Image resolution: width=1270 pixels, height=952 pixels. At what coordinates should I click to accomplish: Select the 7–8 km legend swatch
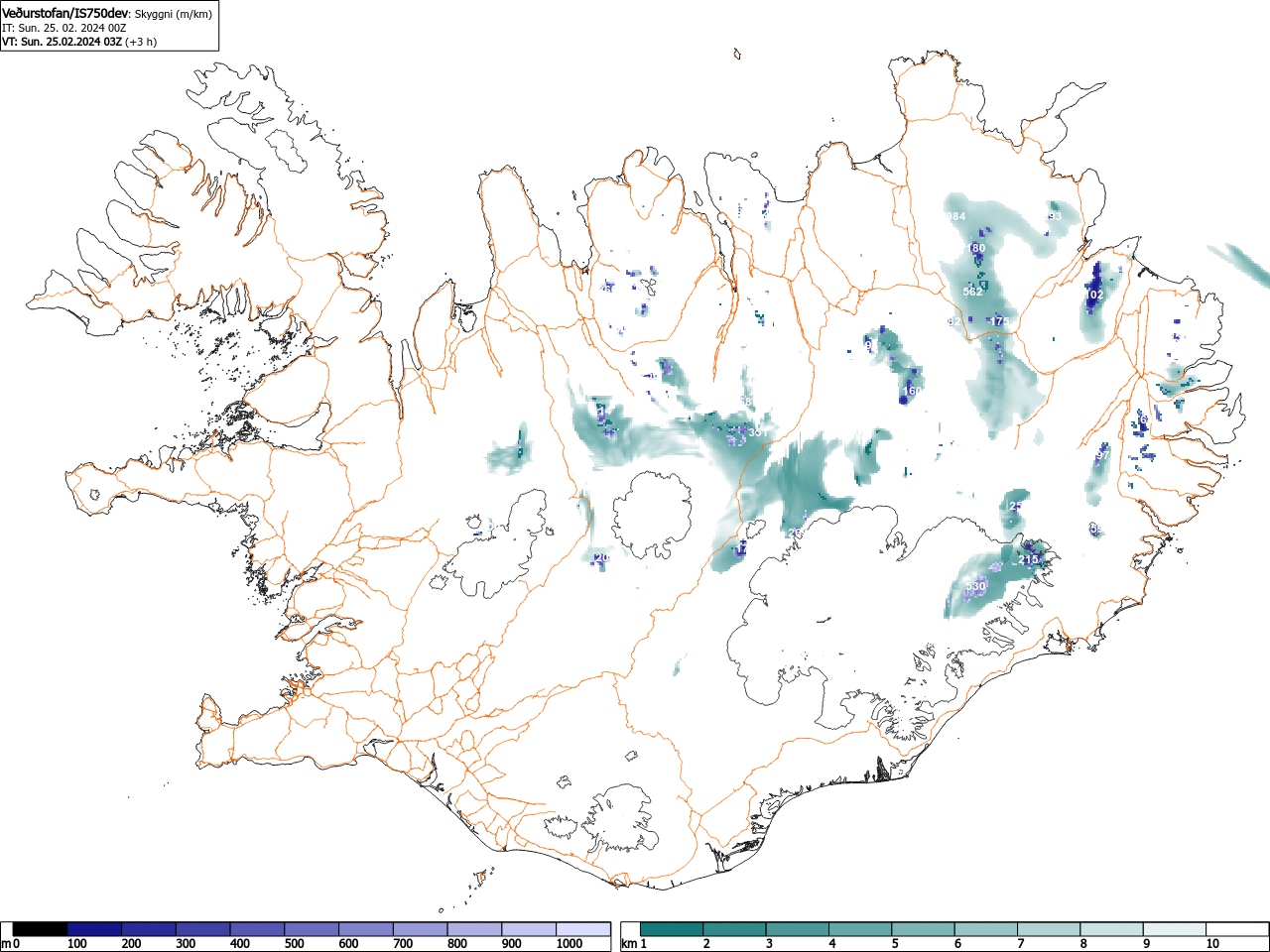[1051, 929]
